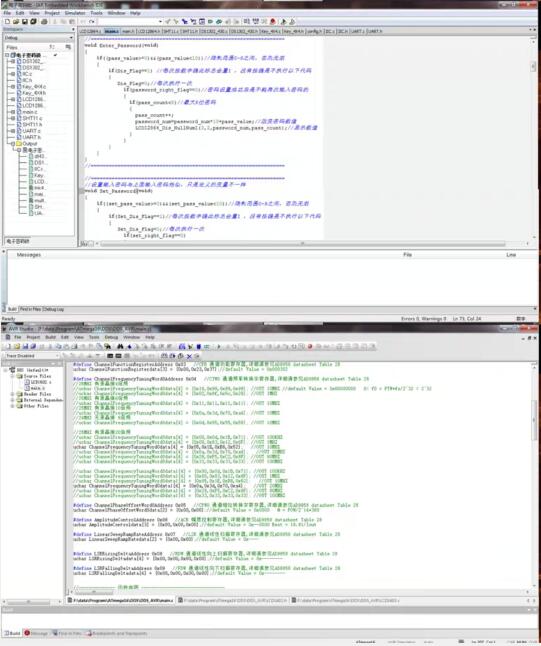Open Help menu in AVR Studio
Image resolution: width=541 pixels, height=646 pixels.
click(150, 337)
